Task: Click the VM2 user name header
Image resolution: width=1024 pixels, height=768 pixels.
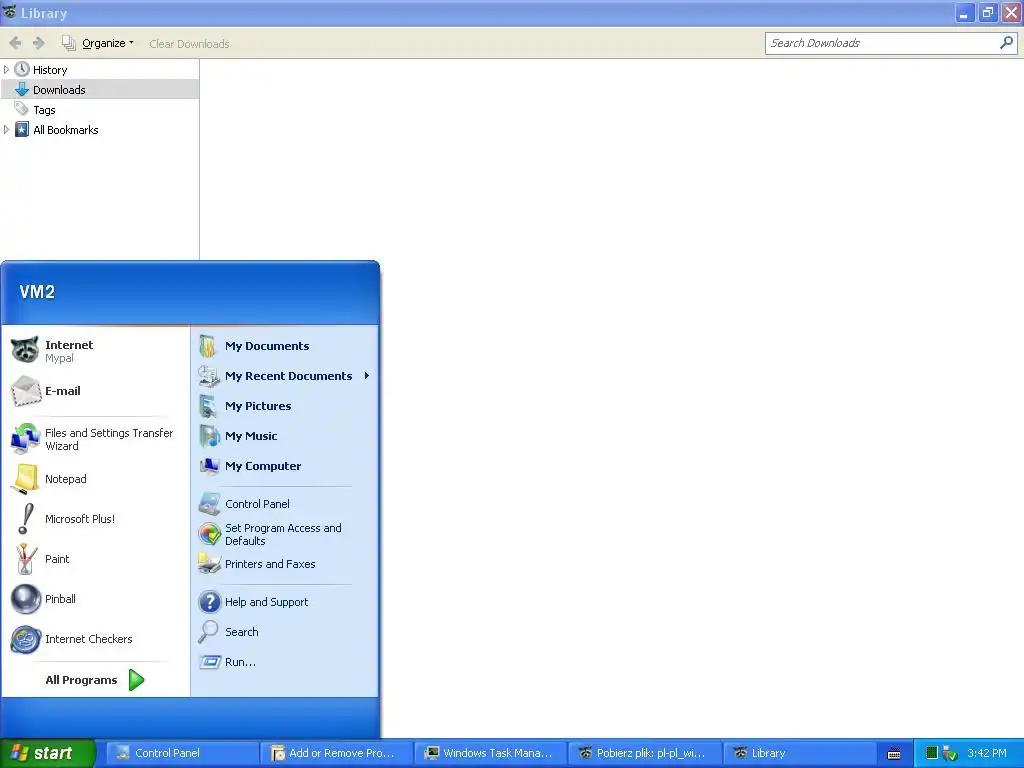Action: (37, 292)
